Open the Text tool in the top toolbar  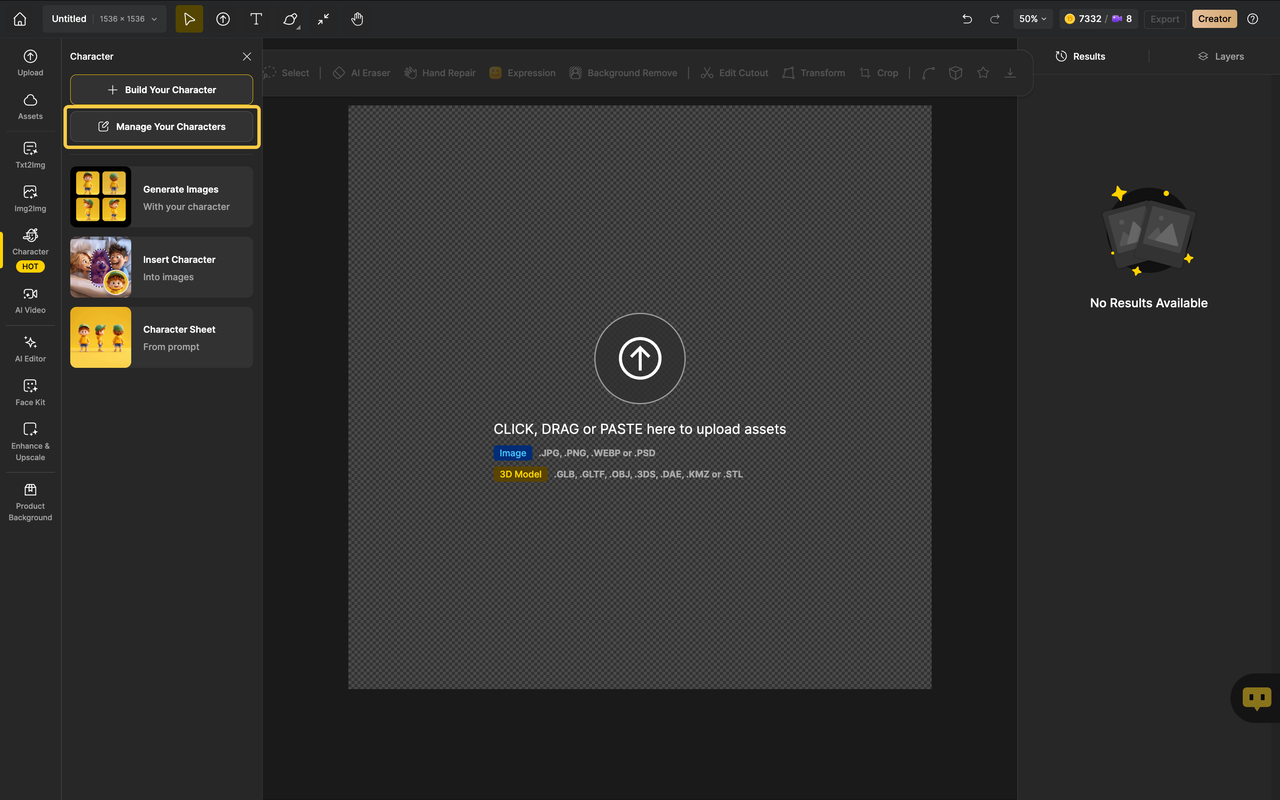256,19
